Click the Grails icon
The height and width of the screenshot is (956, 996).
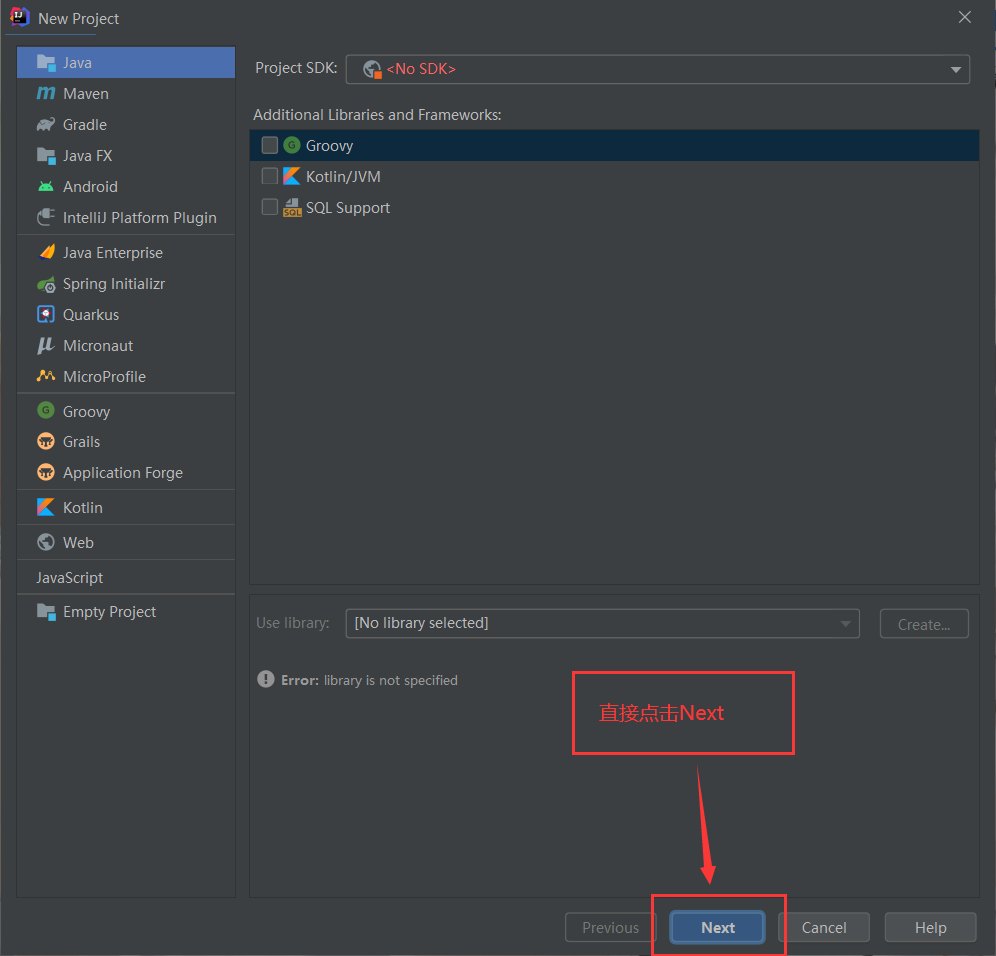point(46,441)
